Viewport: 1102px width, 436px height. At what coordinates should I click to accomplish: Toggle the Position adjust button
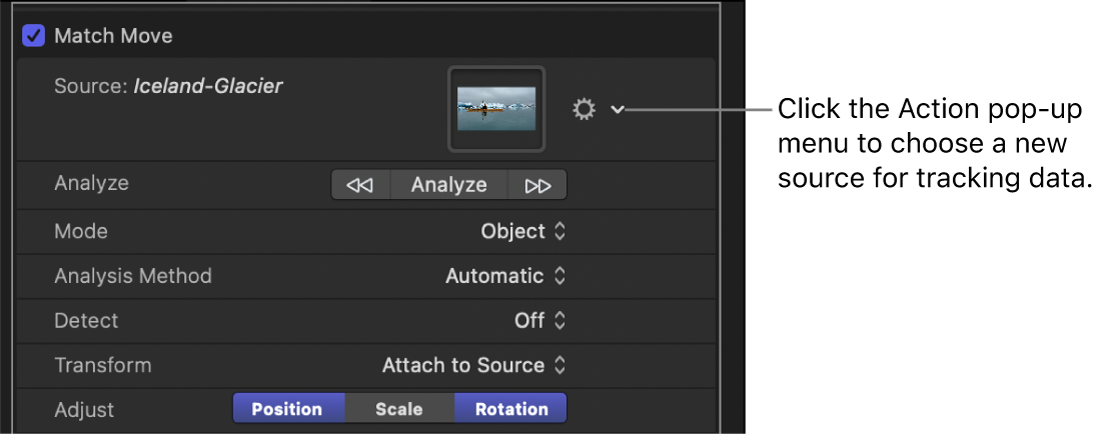pos(288,409)
